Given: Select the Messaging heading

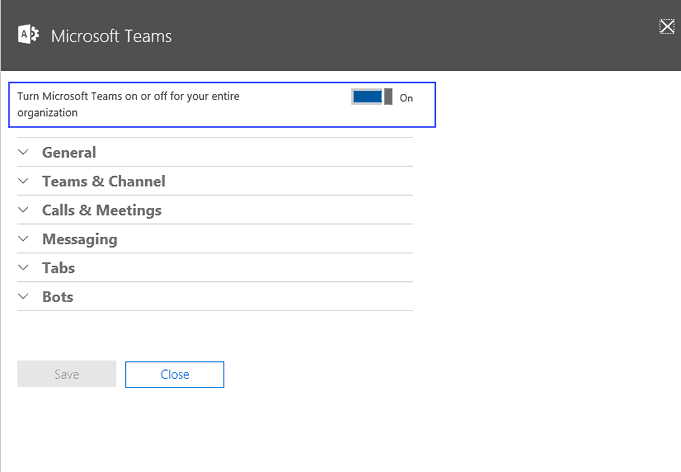Looking at the screenshot, I should [x=80, y=239].
